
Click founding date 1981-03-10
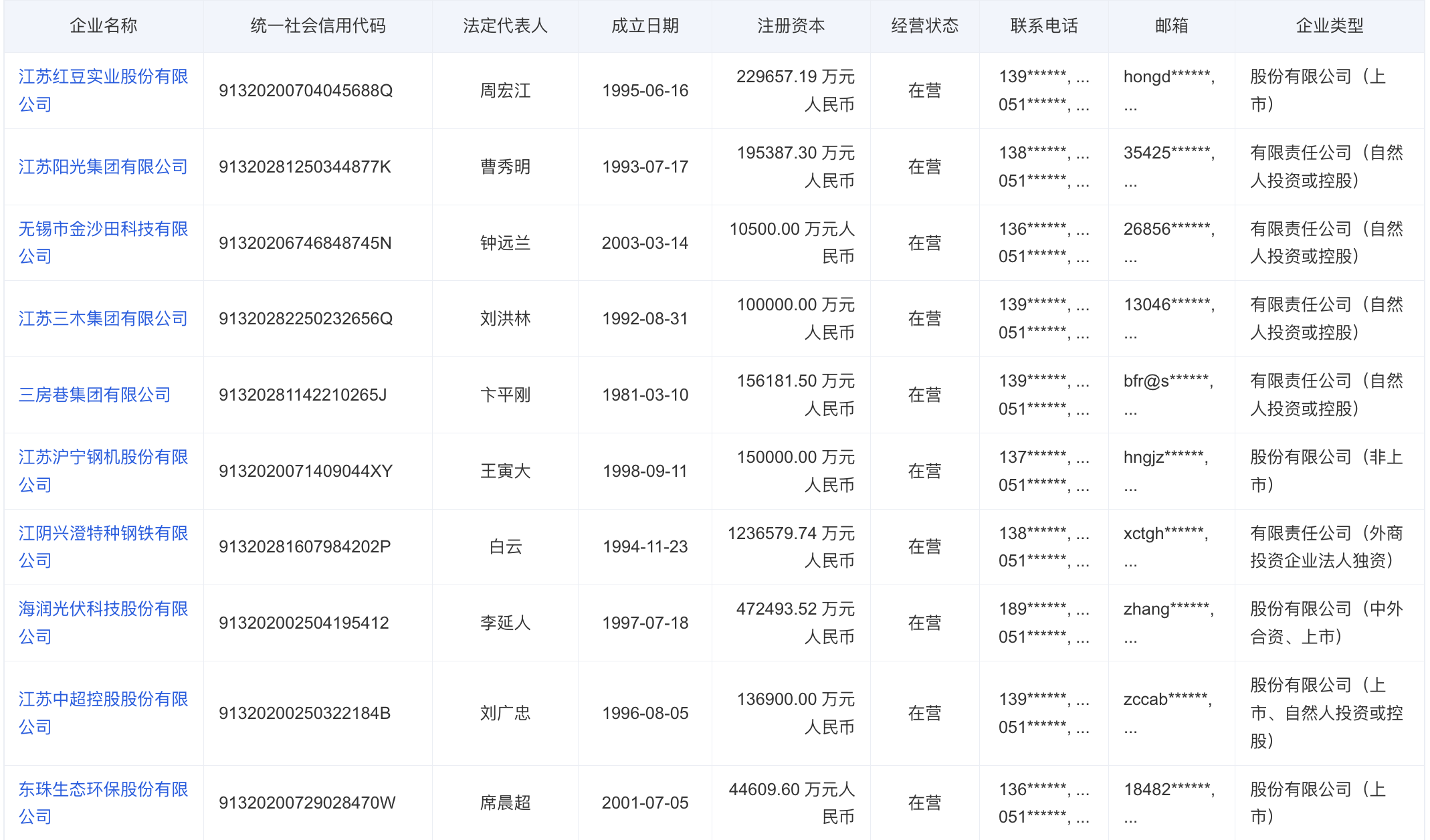coord(645,395)
